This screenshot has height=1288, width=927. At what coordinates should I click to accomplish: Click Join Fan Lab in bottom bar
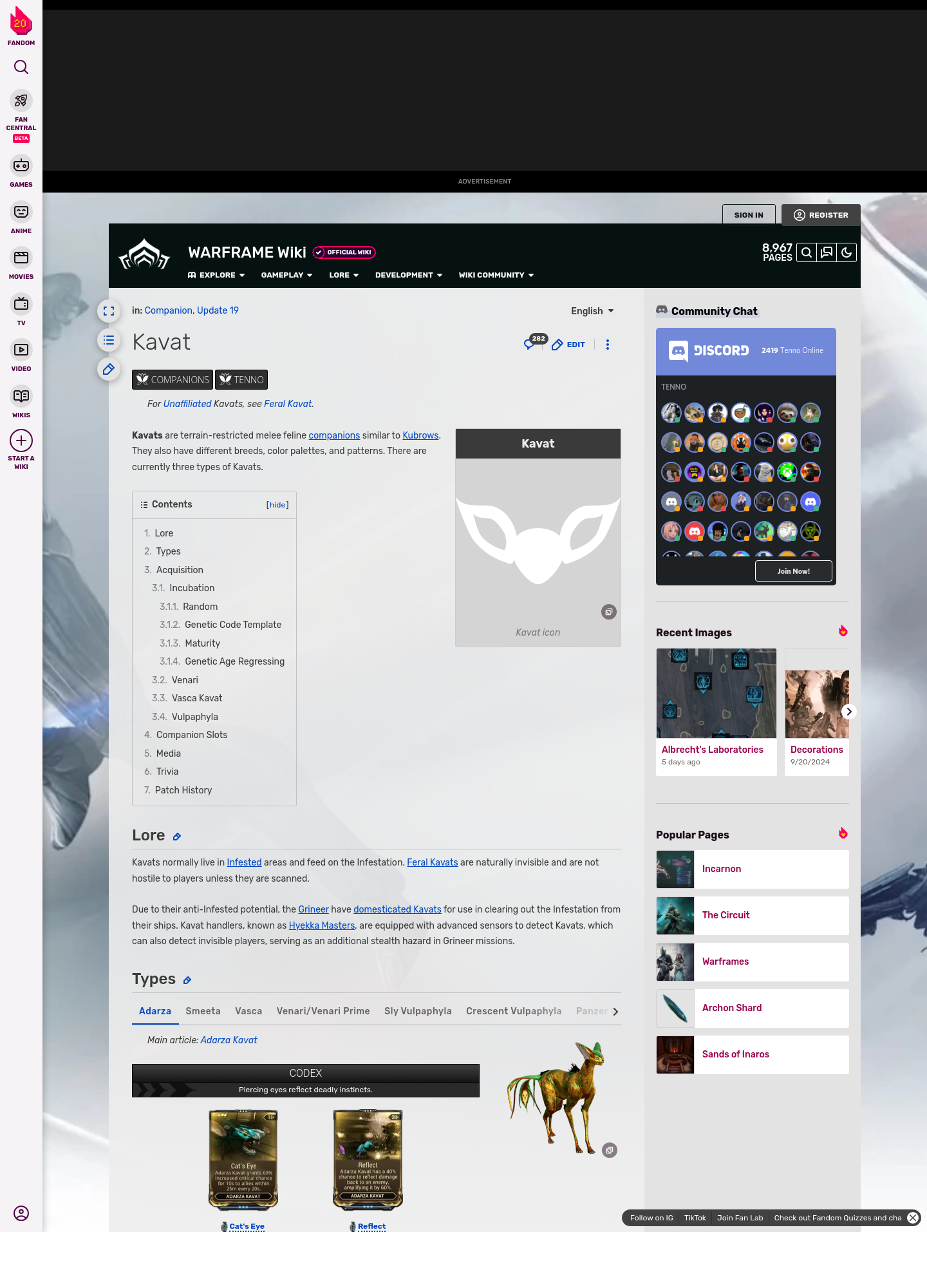pos(740,1218)
